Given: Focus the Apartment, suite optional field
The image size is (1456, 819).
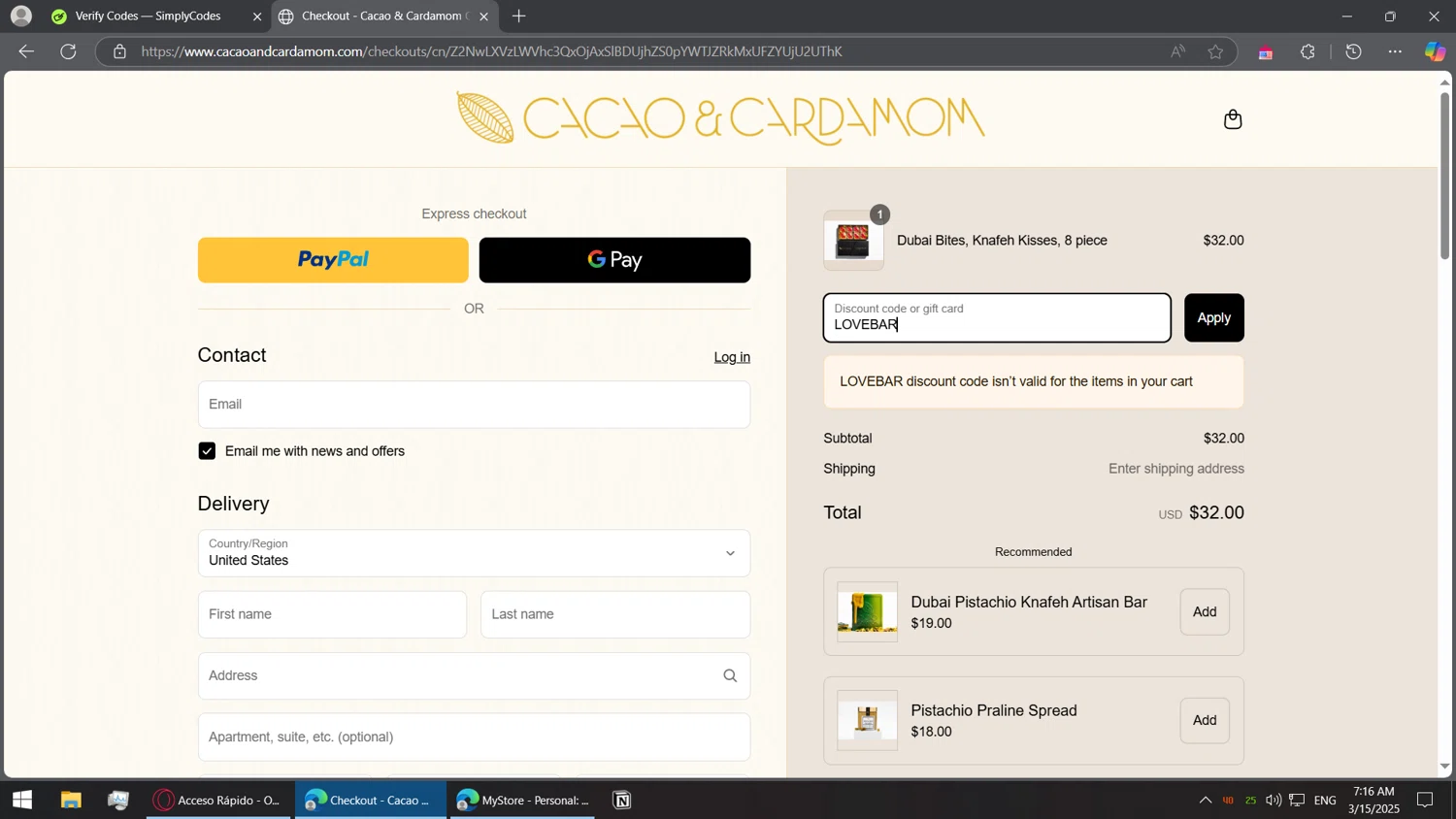Looking at the screenshot, I should point(474,737).
